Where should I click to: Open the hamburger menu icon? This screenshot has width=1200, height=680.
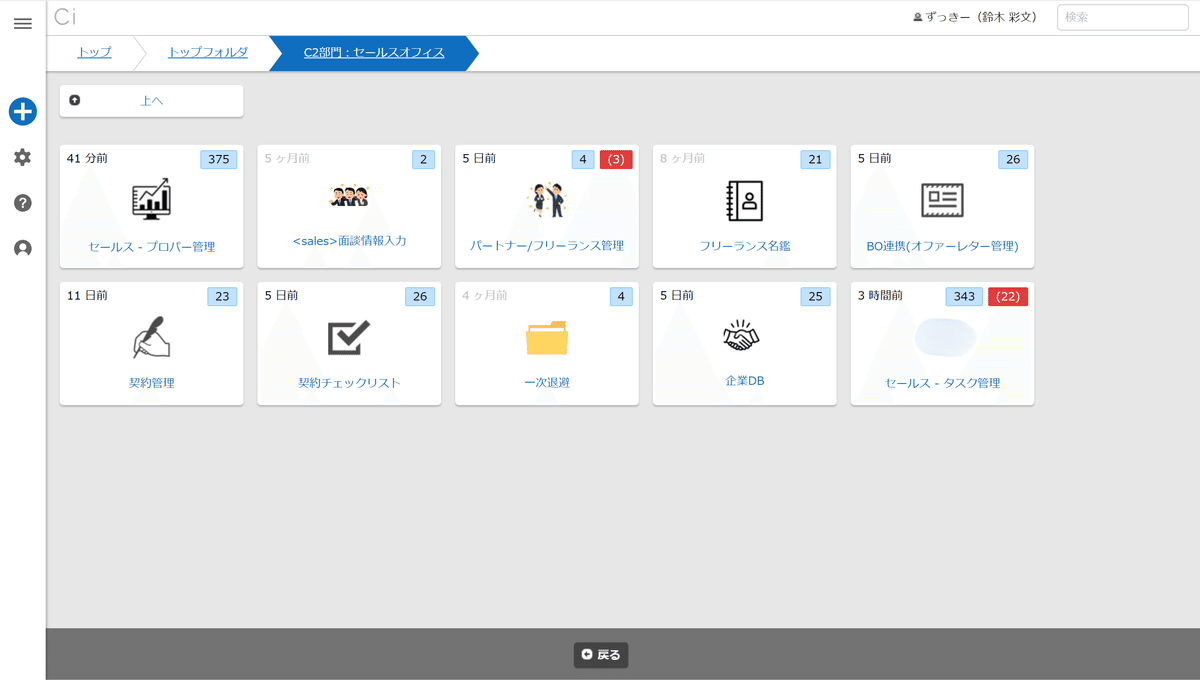click(22, 23)
